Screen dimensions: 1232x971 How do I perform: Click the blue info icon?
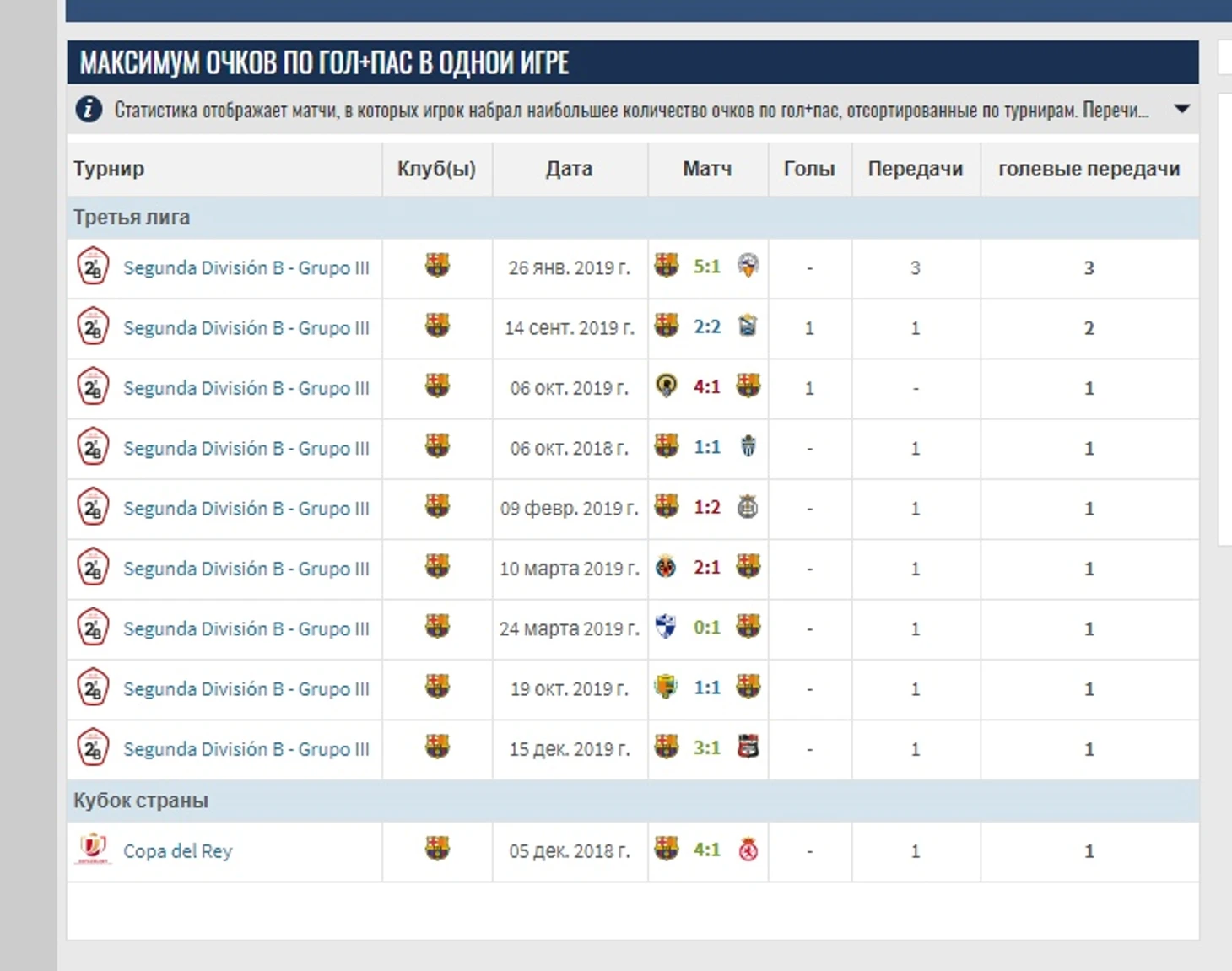click(x=89, y=110)
